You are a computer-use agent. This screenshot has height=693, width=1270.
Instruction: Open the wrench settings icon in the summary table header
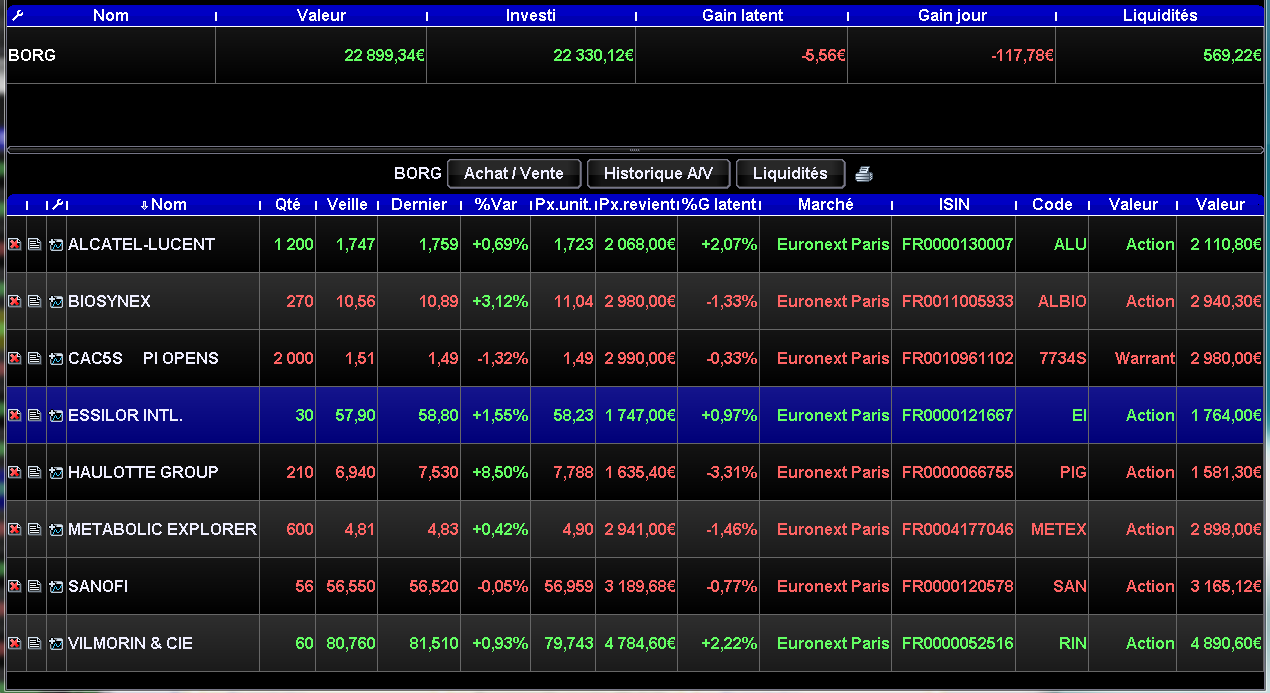pyautogui.click(x=16, y=15)
